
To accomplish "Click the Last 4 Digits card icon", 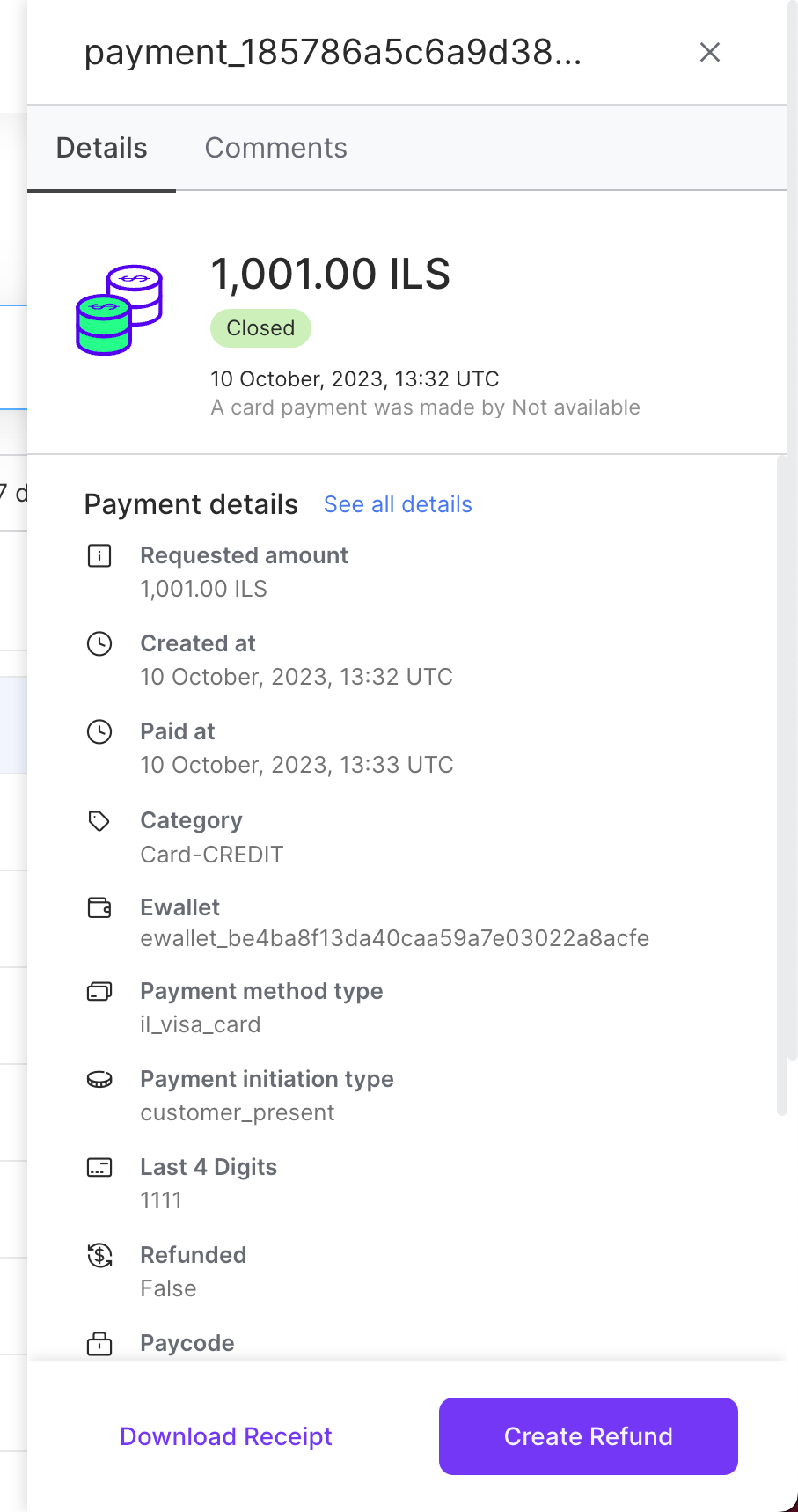I will 99,1168.
